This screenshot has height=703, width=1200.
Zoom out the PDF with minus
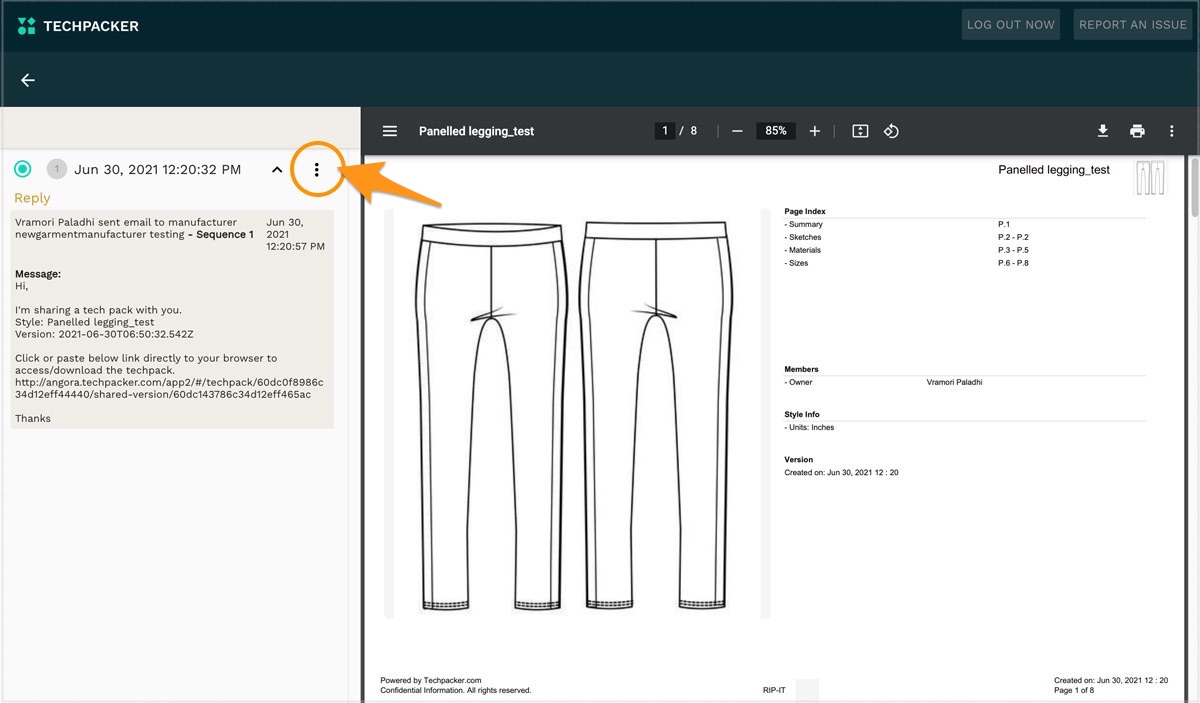point(737,131)
